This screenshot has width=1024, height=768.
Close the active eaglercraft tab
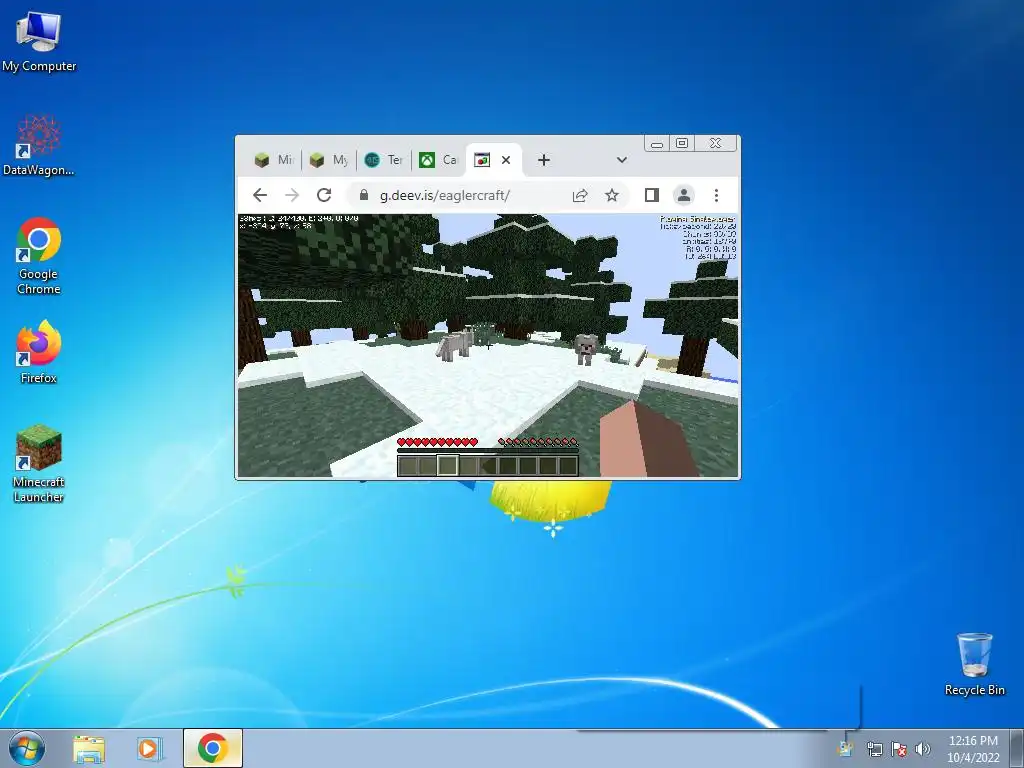[505, 160]
